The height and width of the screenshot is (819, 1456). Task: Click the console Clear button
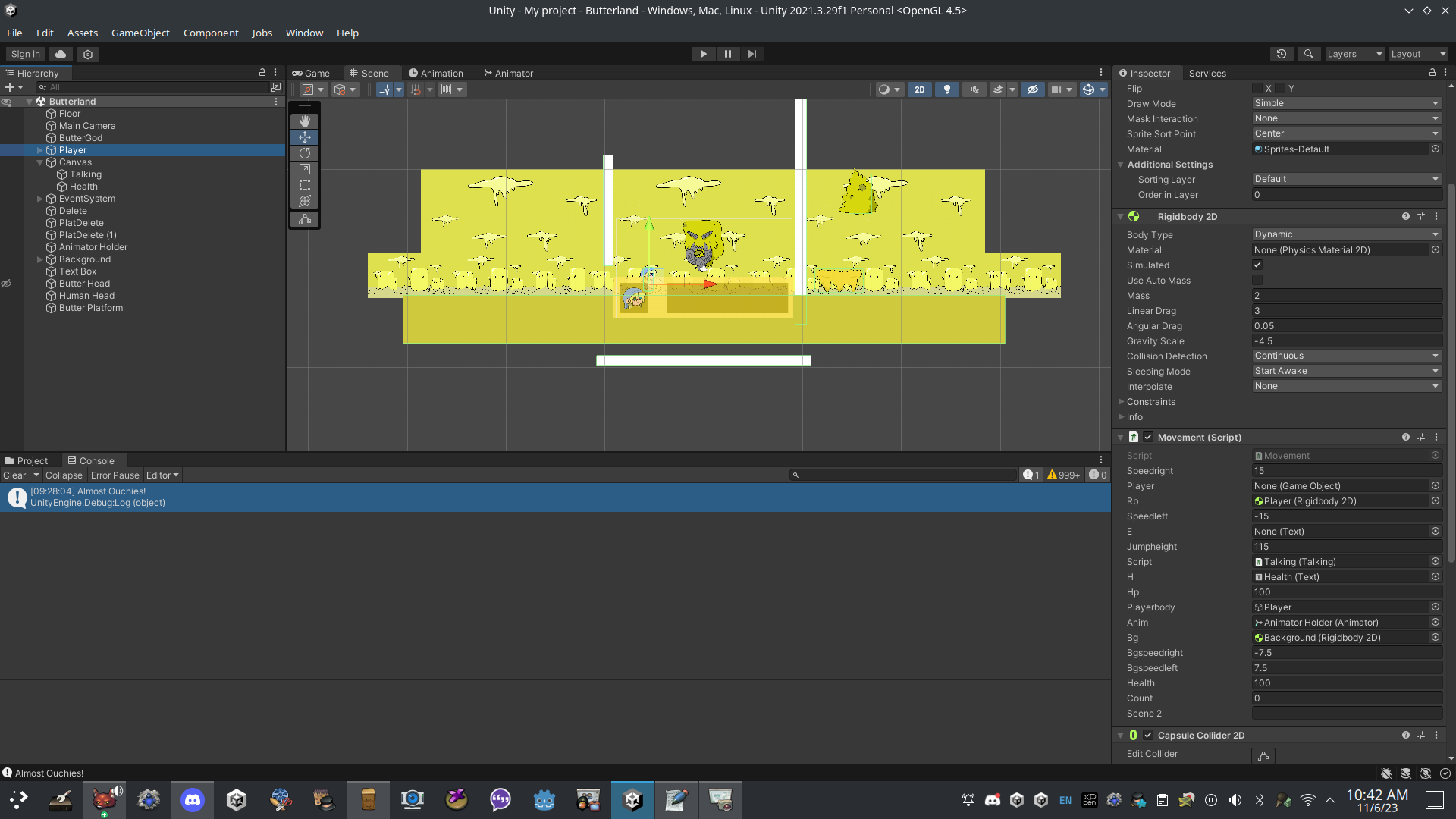(14, 475)
